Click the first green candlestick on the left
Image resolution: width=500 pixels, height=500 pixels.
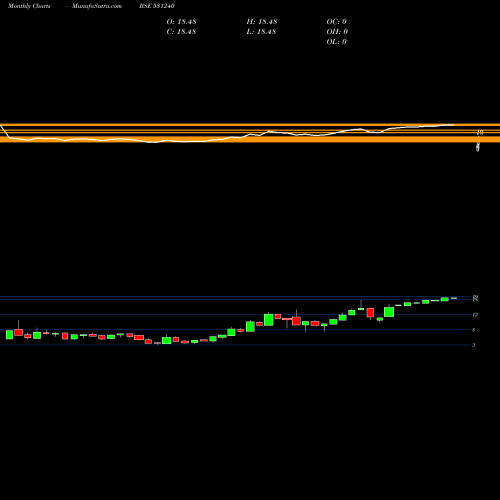point(9,335)
